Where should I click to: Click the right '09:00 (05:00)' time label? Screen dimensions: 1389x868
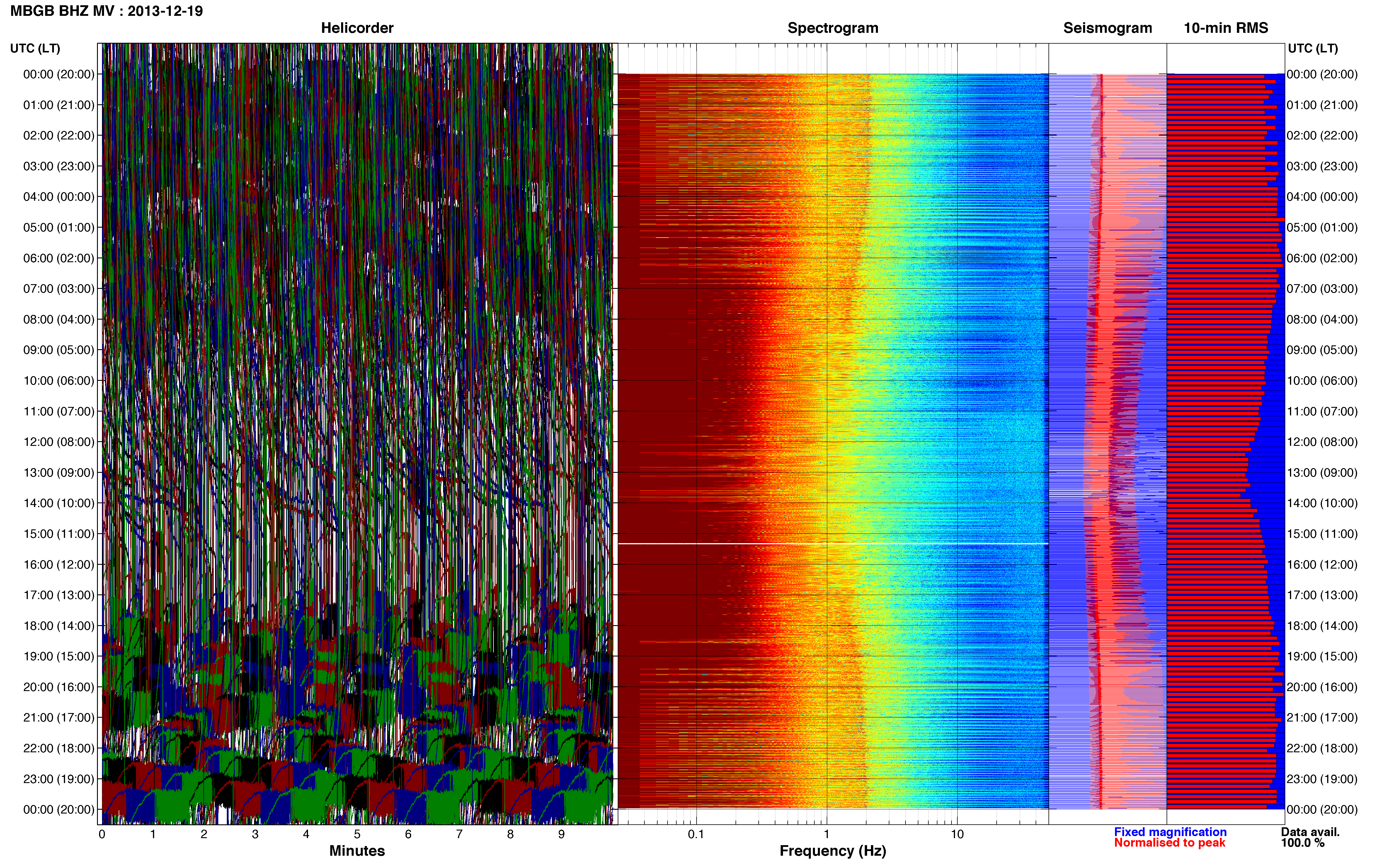pyautogui.click(x=1322, y=350)
